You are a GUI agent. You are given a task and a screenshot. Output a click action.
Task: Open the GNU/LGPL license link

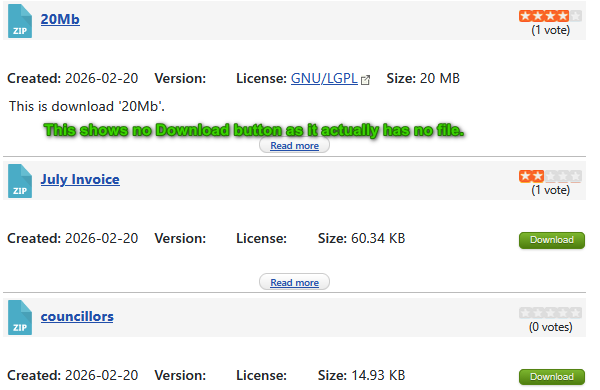tap(324, 78)
